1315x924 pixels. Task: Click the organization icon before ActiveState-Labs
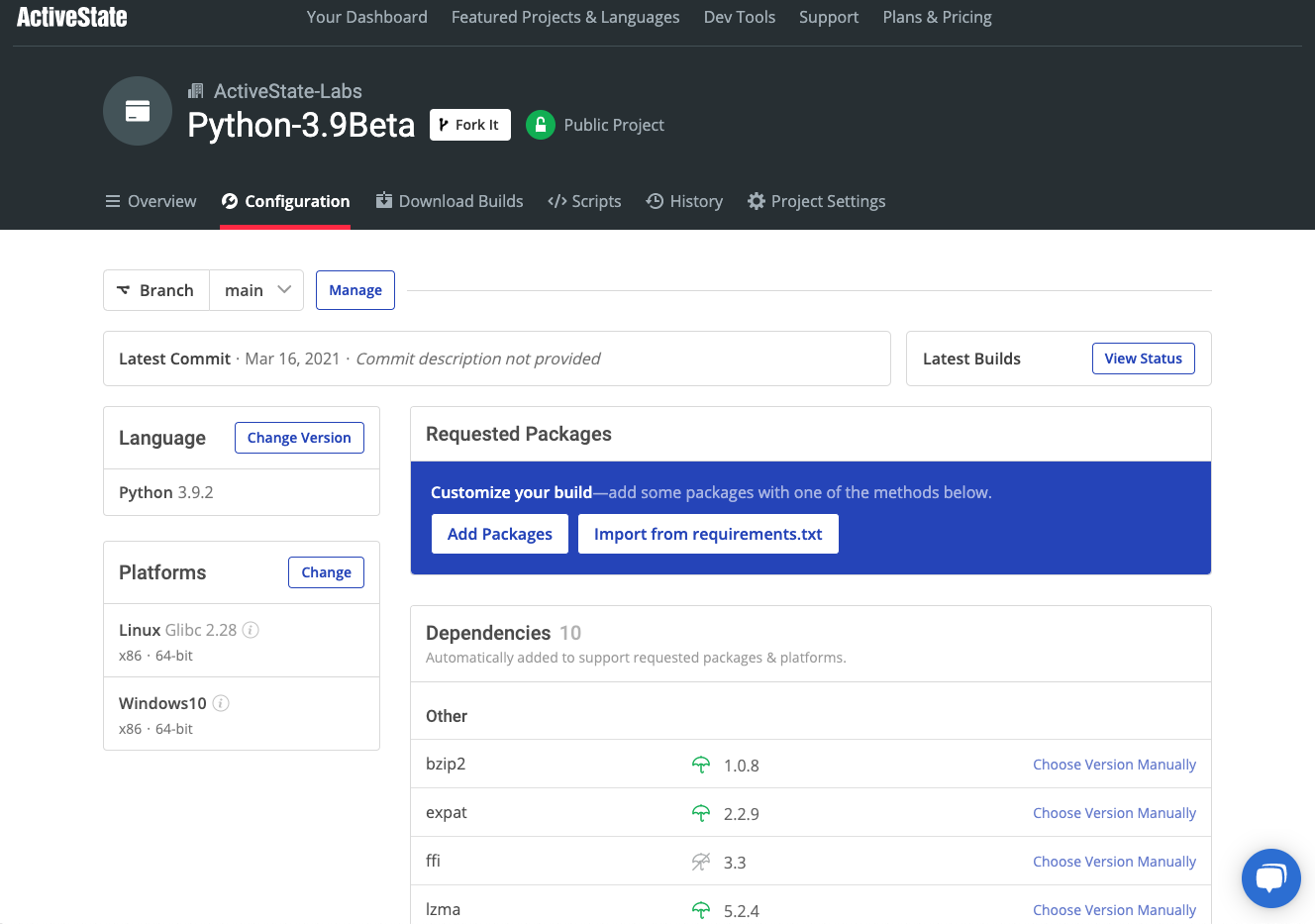[194, 90]
